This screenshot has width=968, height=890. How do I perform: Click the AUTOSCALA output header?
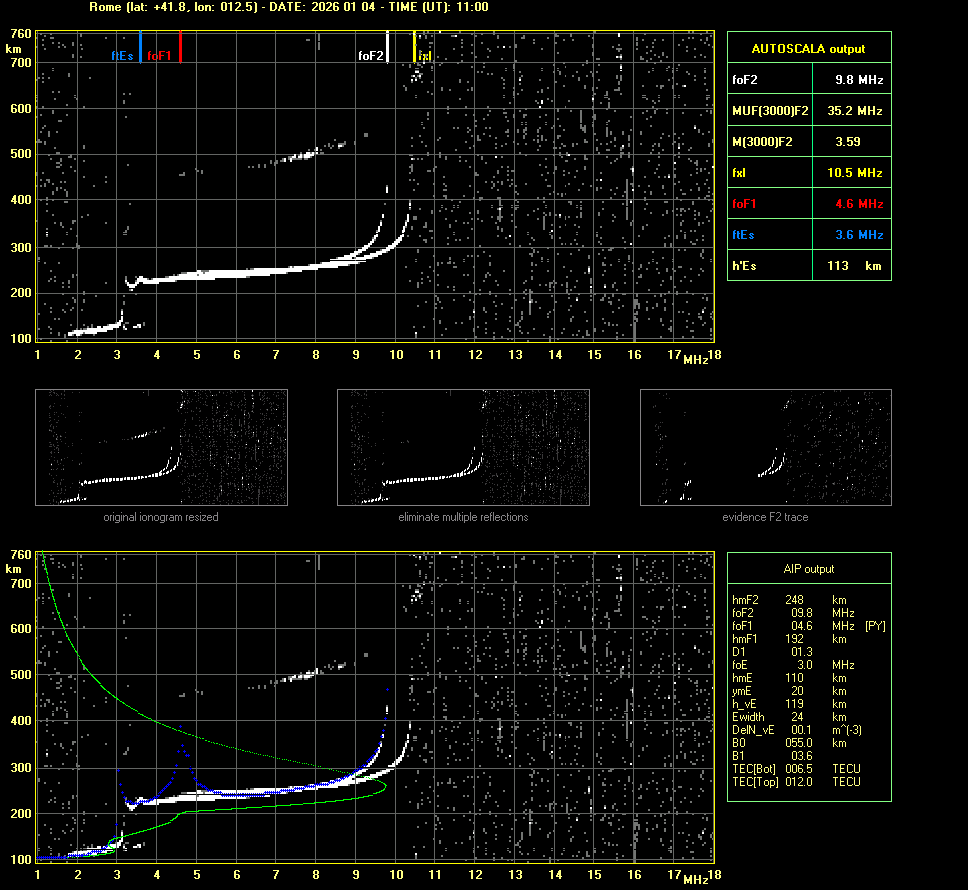pyautogui.click(x=808, y=48)
